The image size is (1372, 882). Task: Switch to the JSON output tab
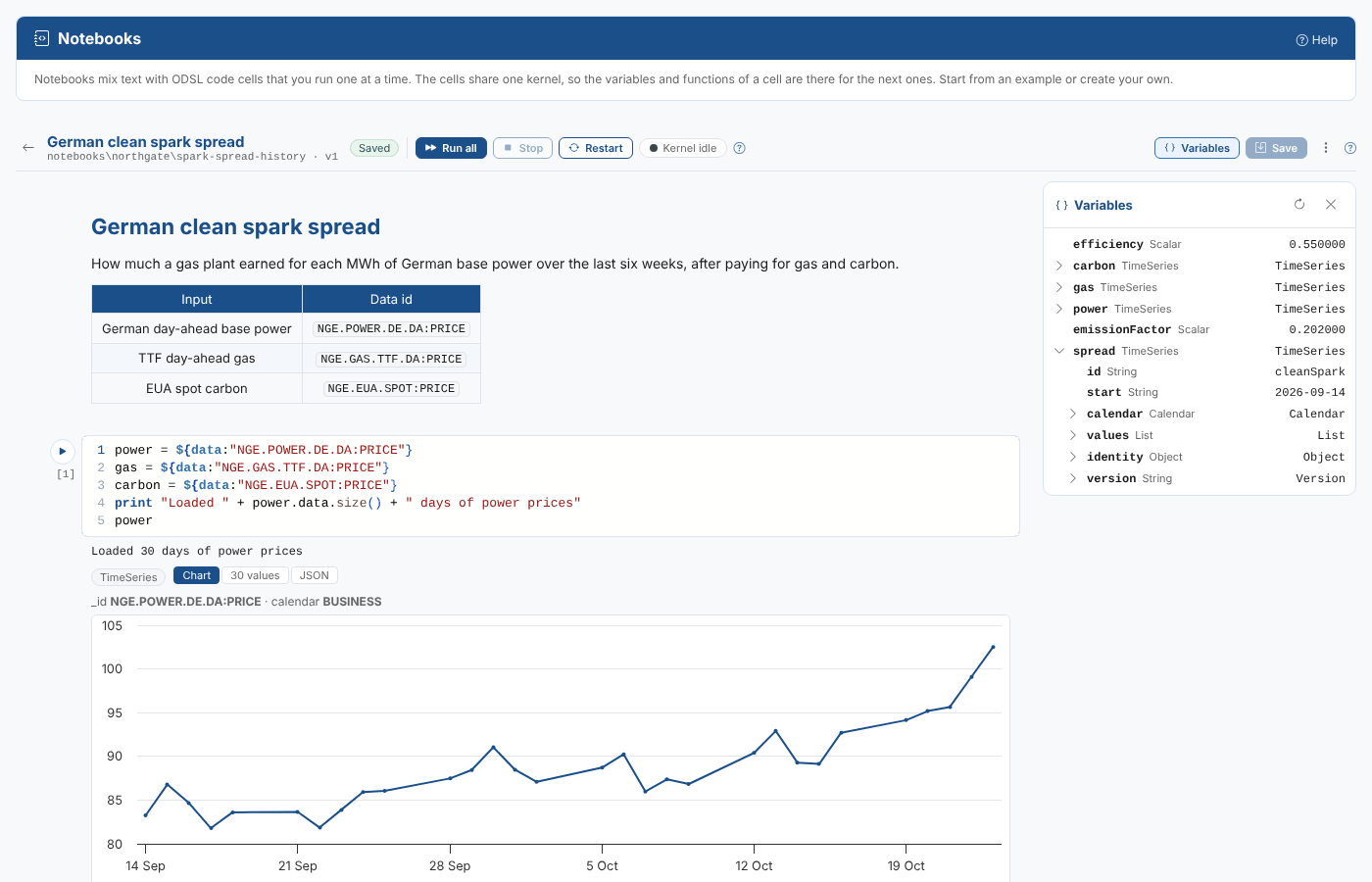314,575
